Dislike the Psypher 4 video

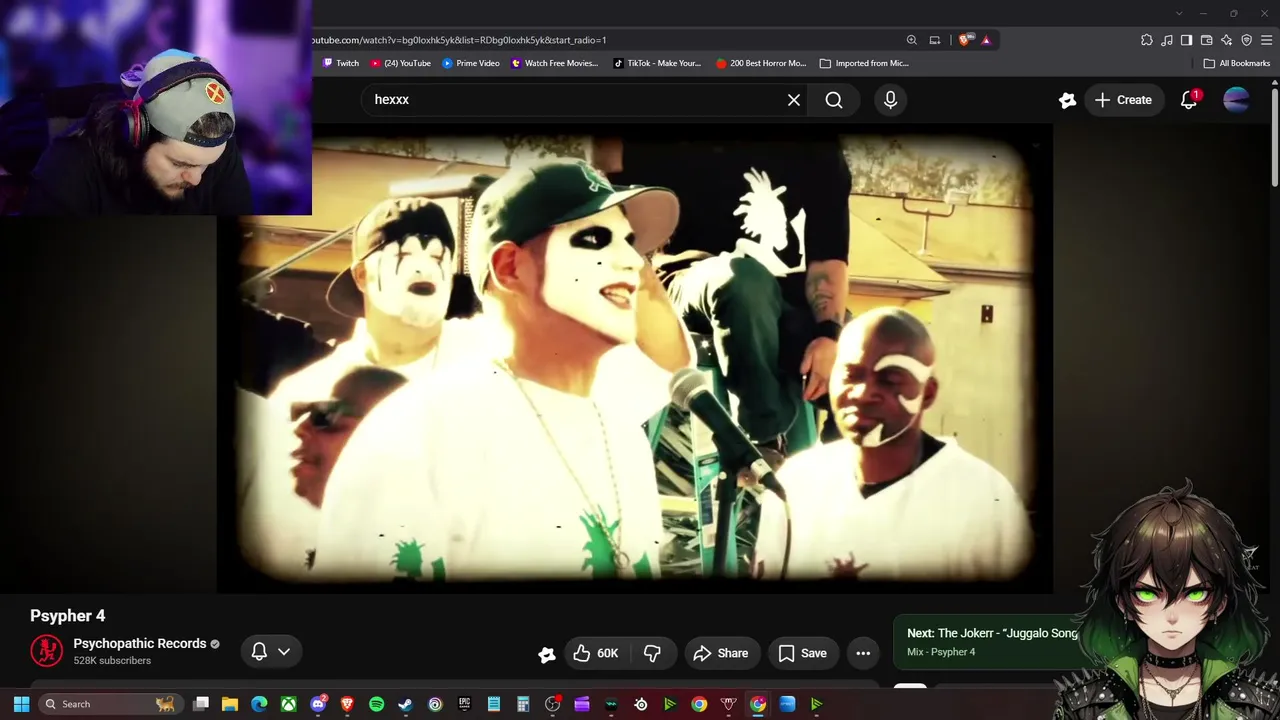(652, 653)
